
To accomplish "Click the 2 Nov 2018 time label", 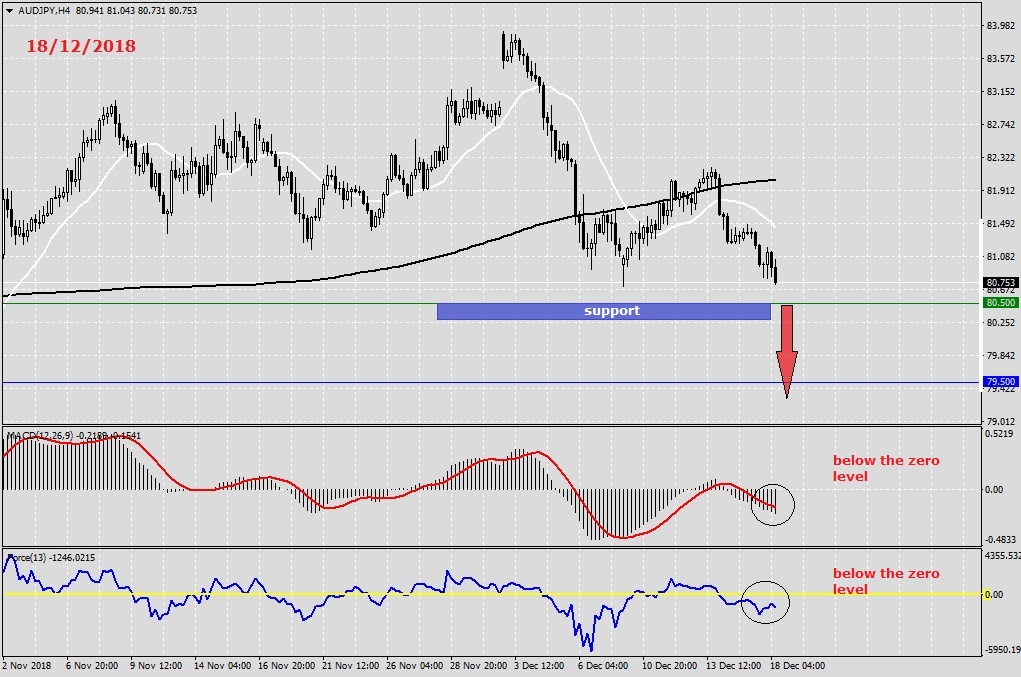I will click(28, 664).
